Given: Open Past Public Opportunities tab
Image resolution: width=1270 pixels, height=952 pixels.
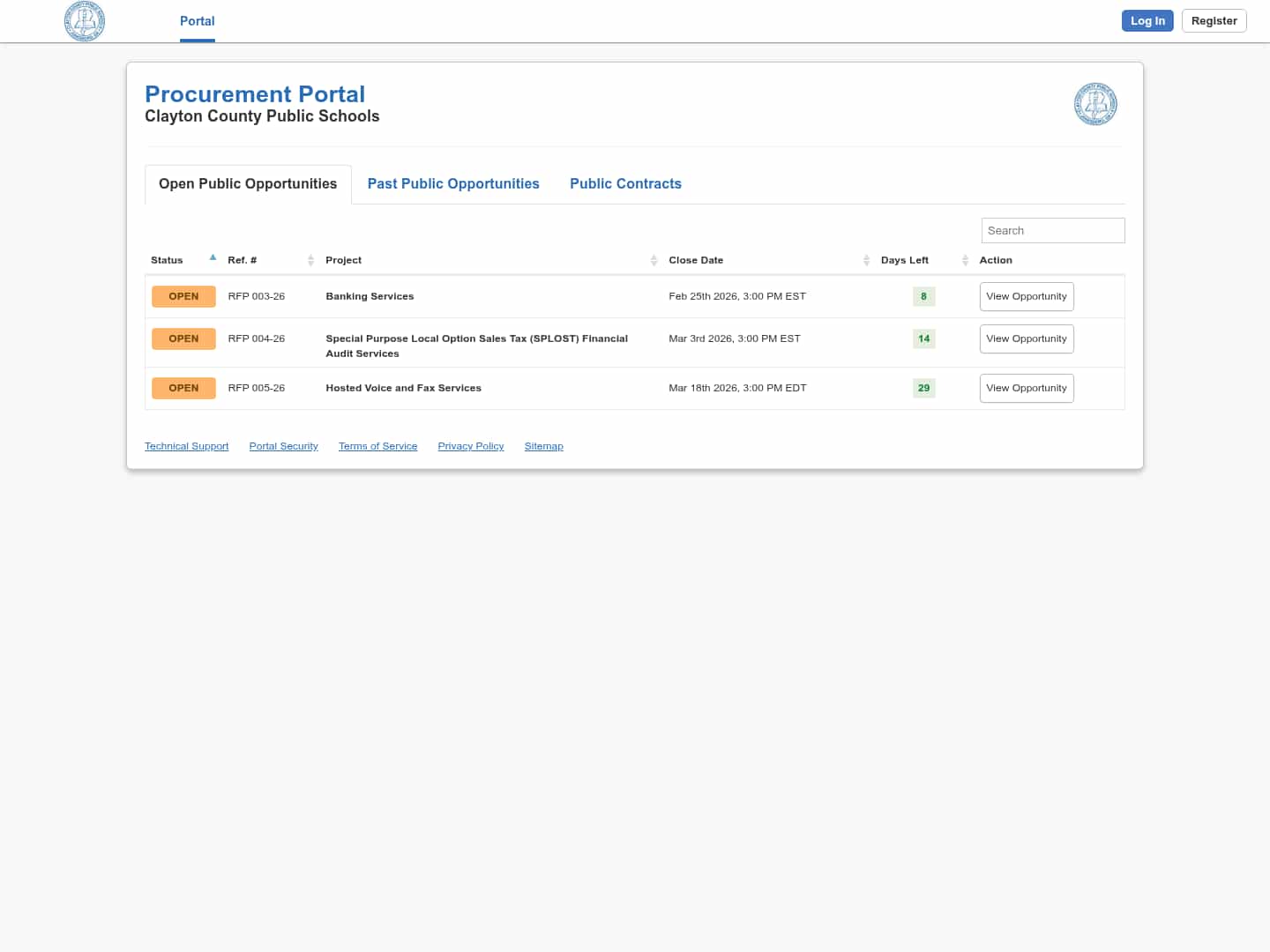Looking at the screenshot, I should click(453, 183).
